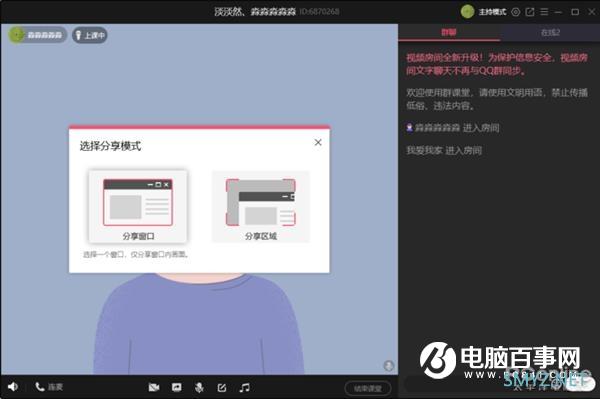
Task: Click the pop-out share icon in title bar
Action: click(x=530, y=12)
